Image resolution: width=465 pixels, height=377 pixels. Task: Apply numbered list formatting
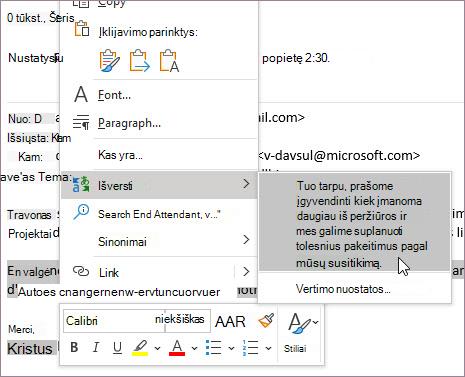click(250, 347)
